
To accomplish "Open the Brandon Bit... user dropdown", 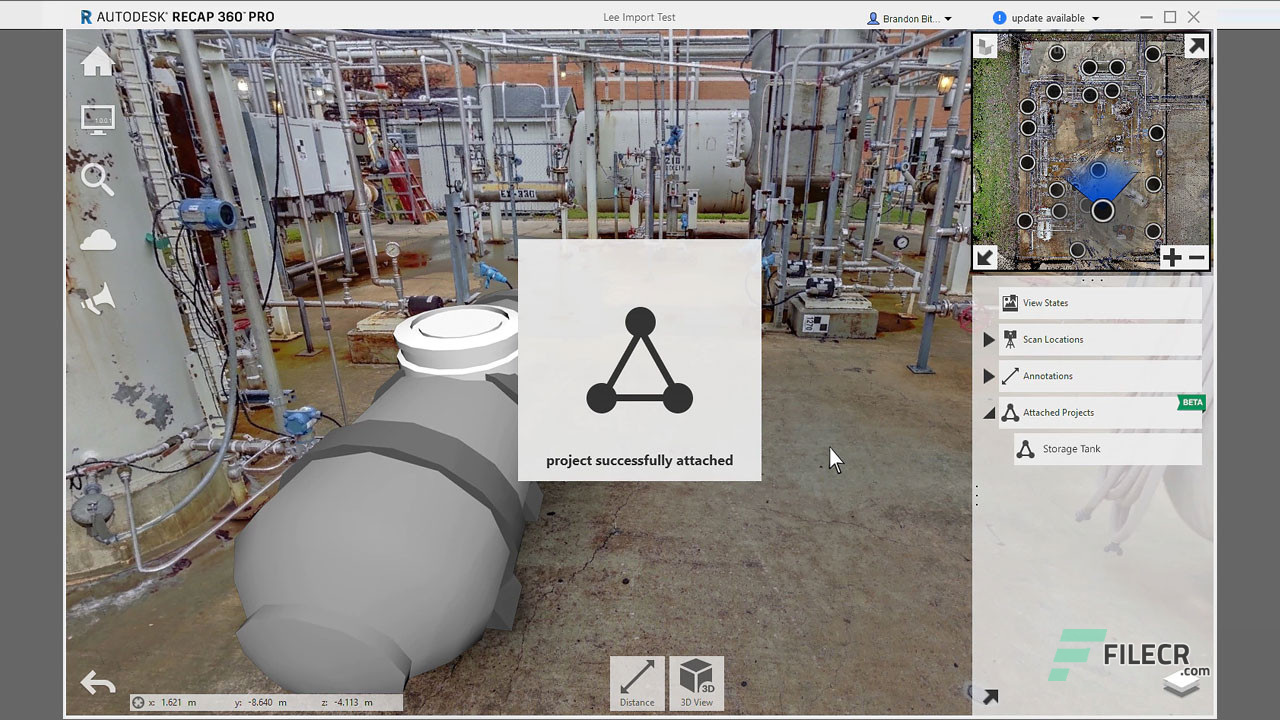I will coord(910,18).
